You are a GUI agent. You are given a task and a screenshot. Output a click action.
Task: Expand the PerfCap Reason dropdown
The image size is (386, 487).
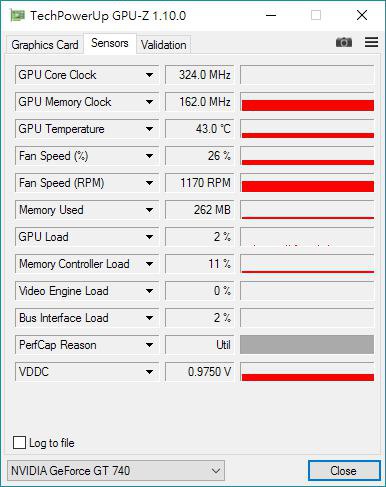tap(149, 345)
